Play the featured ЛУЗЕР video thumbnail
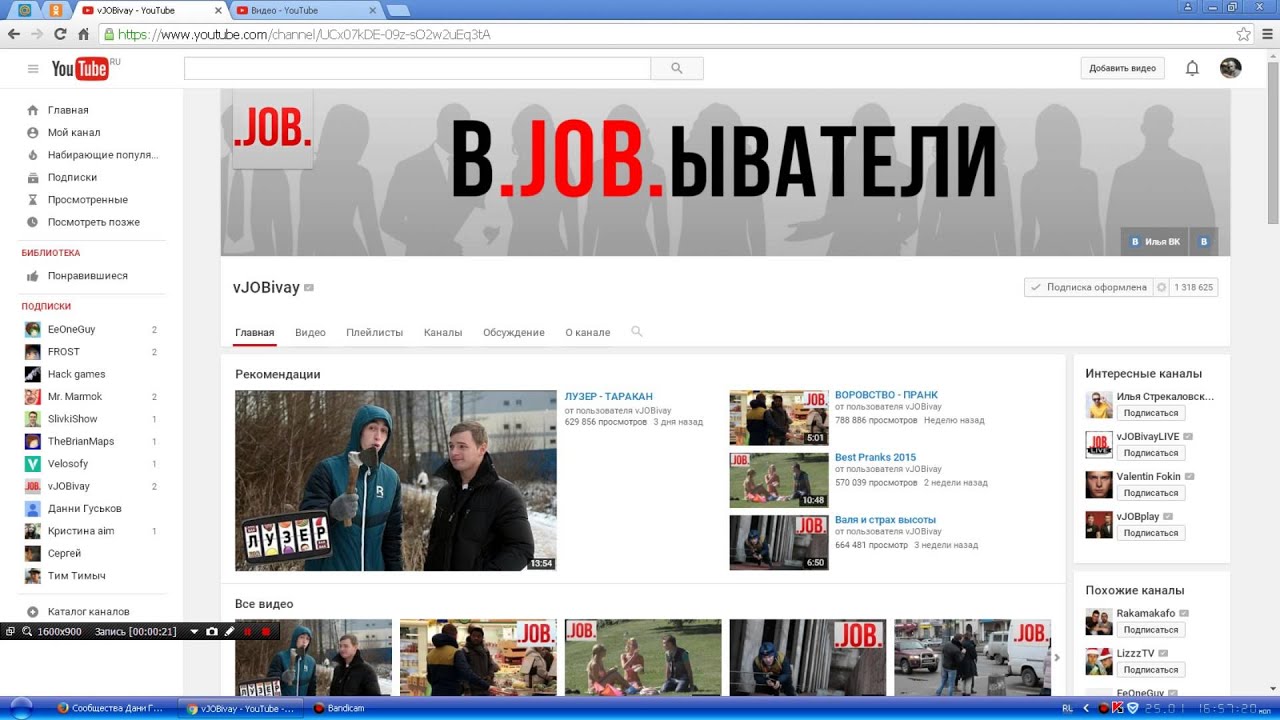The height and width of the screenshot is (720, 1280). click(396, 480)
